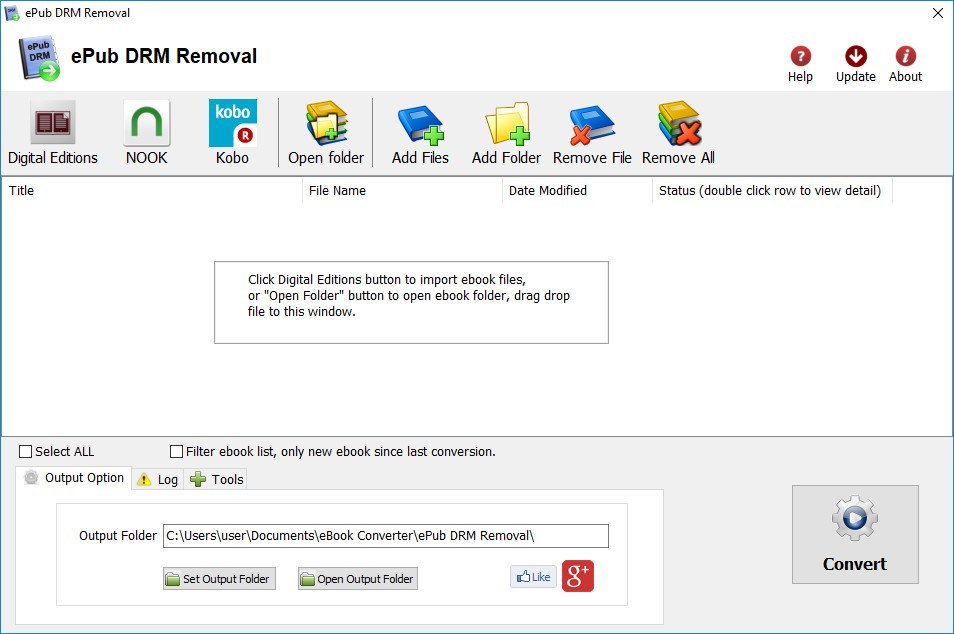954x634 pixels.
Task: Open the Tools tab
Action: coord(217,479)
